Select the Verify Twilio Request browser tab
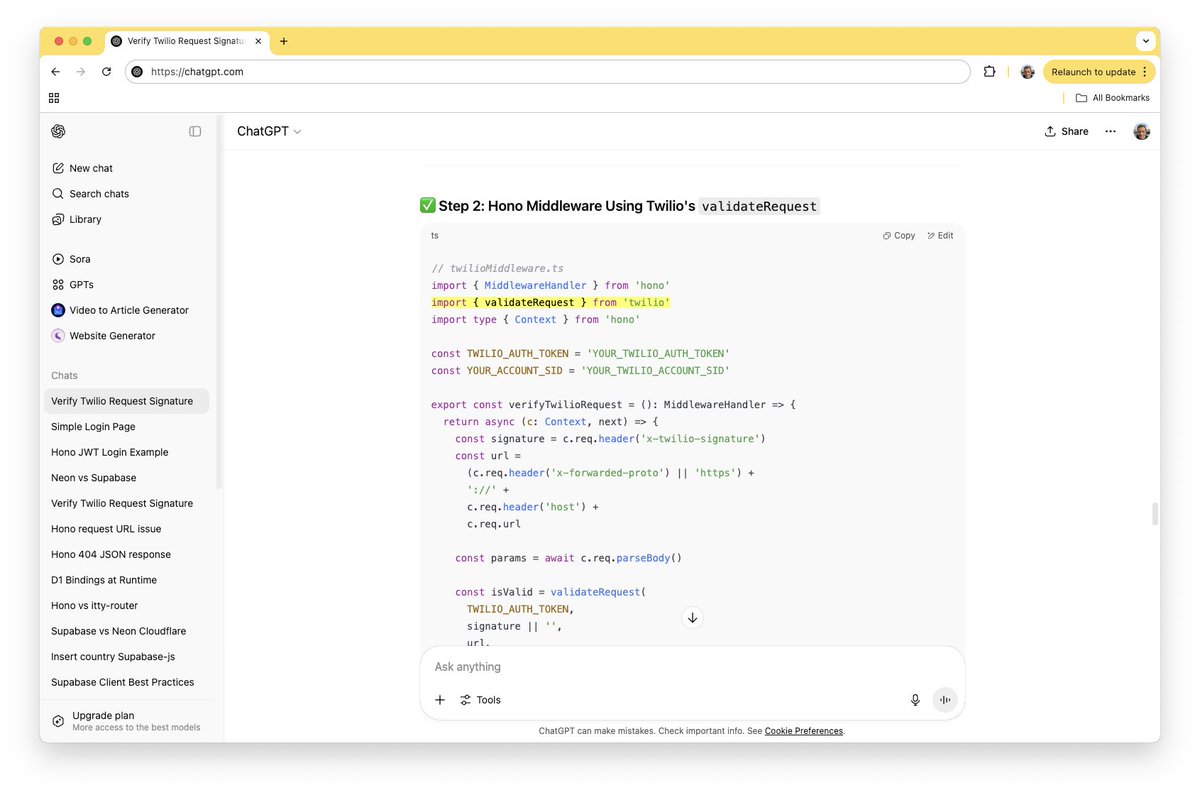The height and width of the screenshot is (795, 1200). 186,41
